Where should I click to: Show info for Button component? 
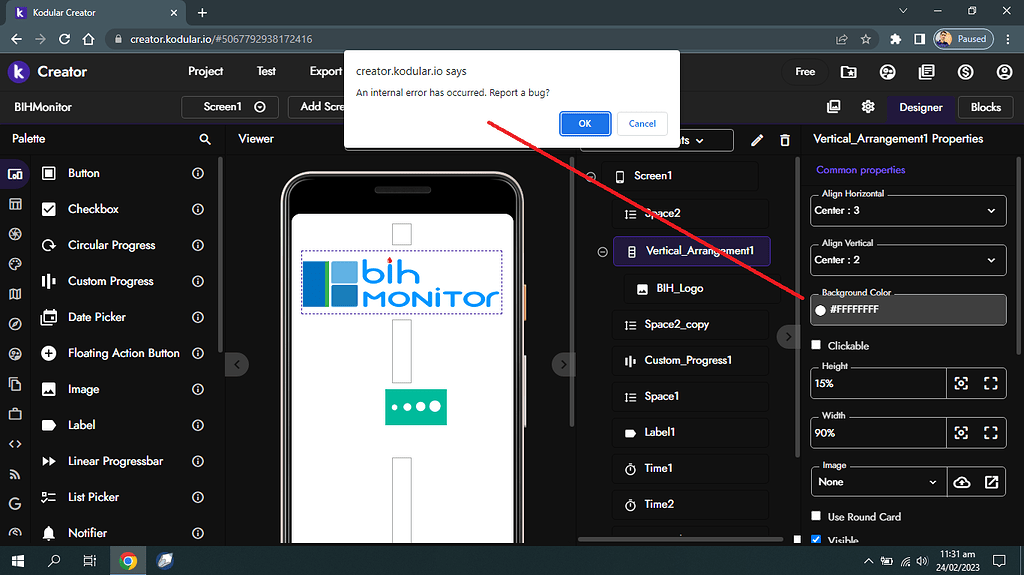(x=198, y=173)
